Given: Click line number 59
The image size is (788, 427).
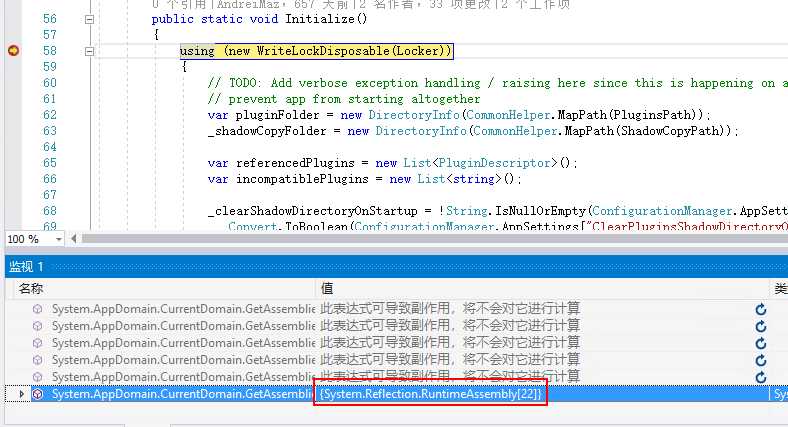Looking at the screenshot, I should pos(50,67).
